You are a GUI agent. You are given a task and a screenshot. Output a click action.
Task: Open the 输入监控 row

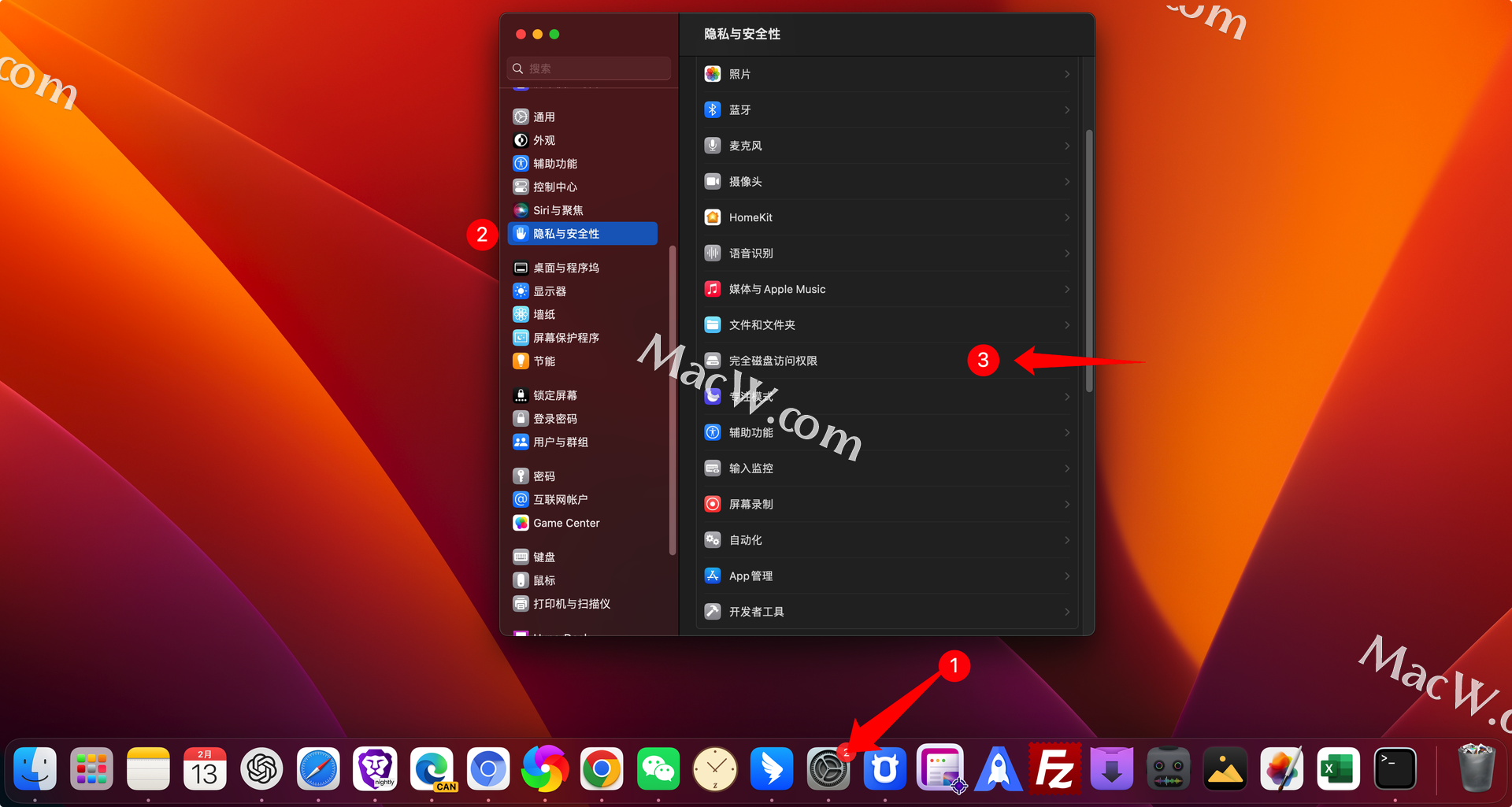pyautogui.click(x=888, y=468)
